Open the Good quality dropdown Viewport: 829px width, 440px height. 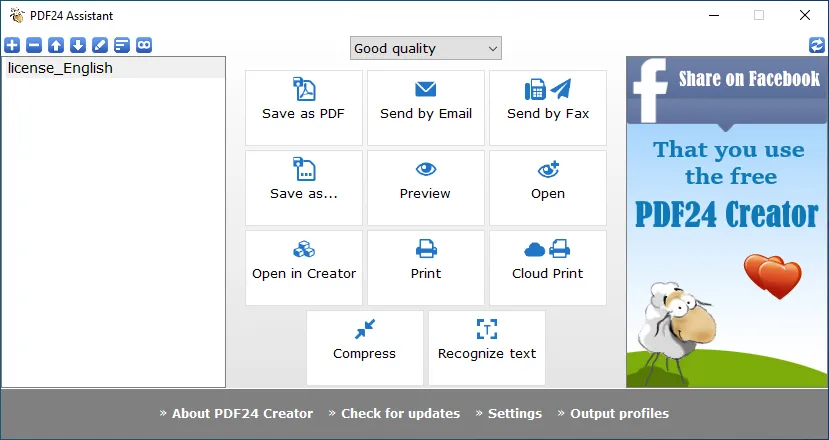[426, 48]
